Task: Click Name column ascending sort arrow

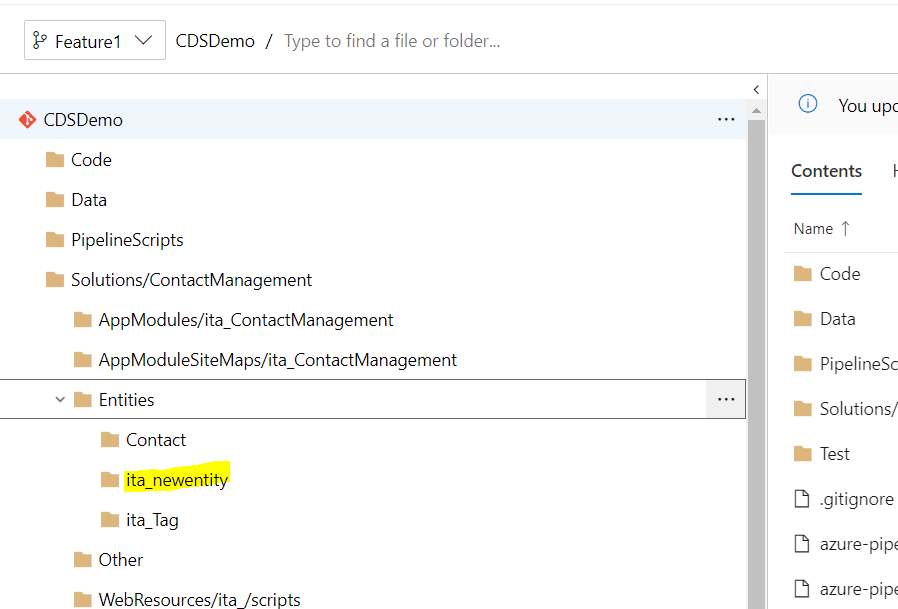Action: click(845, 229)
